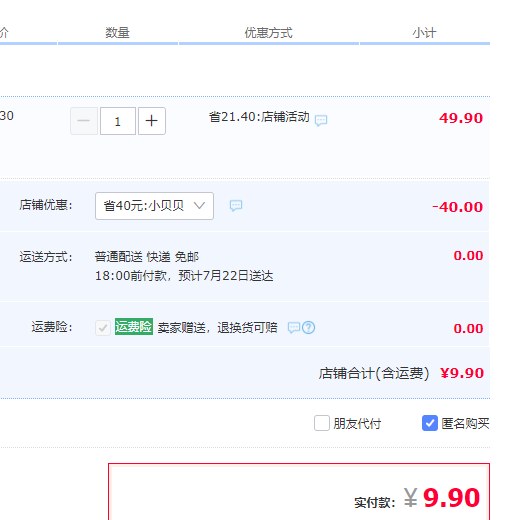Open the 运费险 help question mark icon

coord(309,328)
